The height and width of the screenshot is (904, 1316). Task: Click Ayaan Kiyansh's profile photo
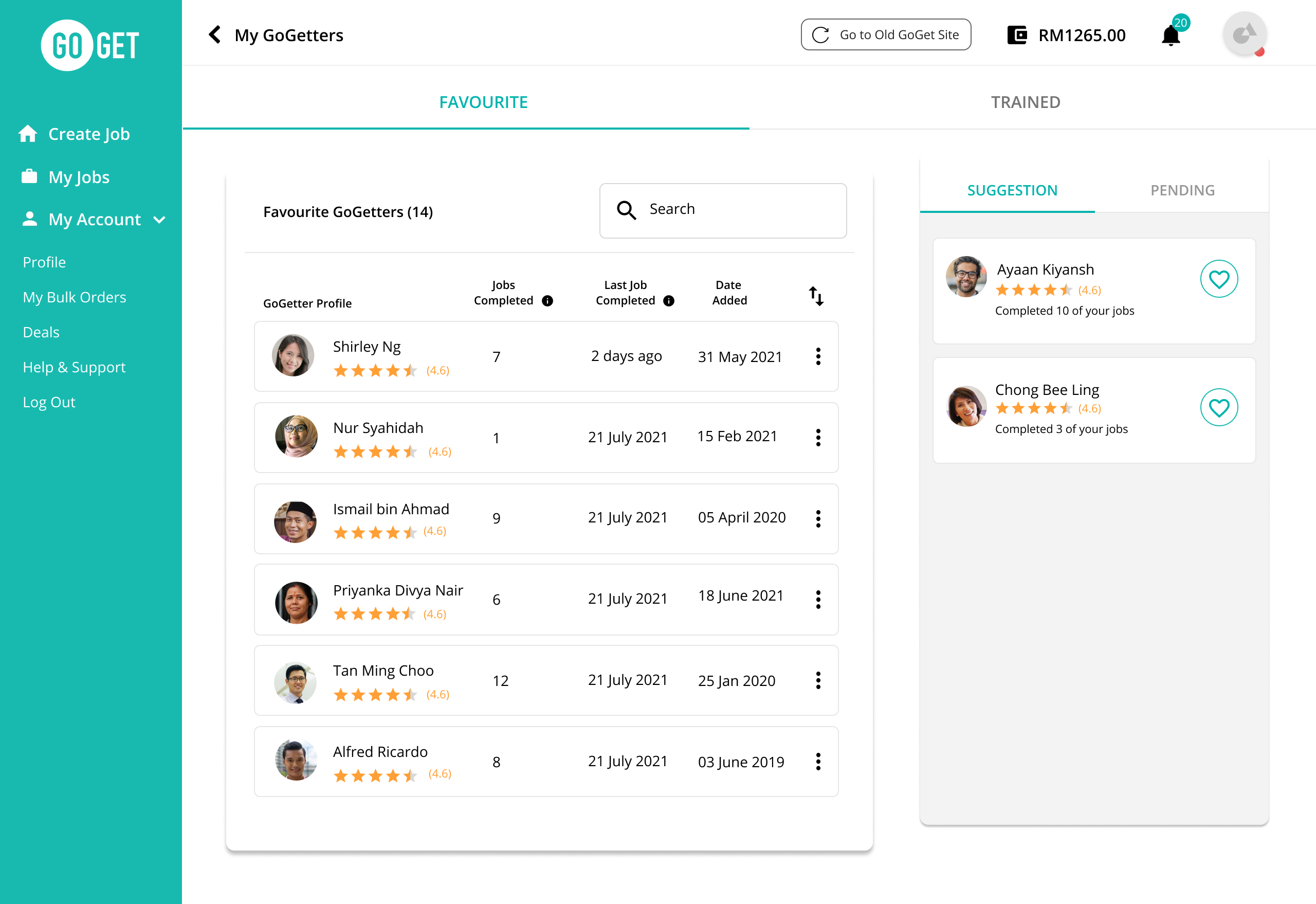coord(966,277)
